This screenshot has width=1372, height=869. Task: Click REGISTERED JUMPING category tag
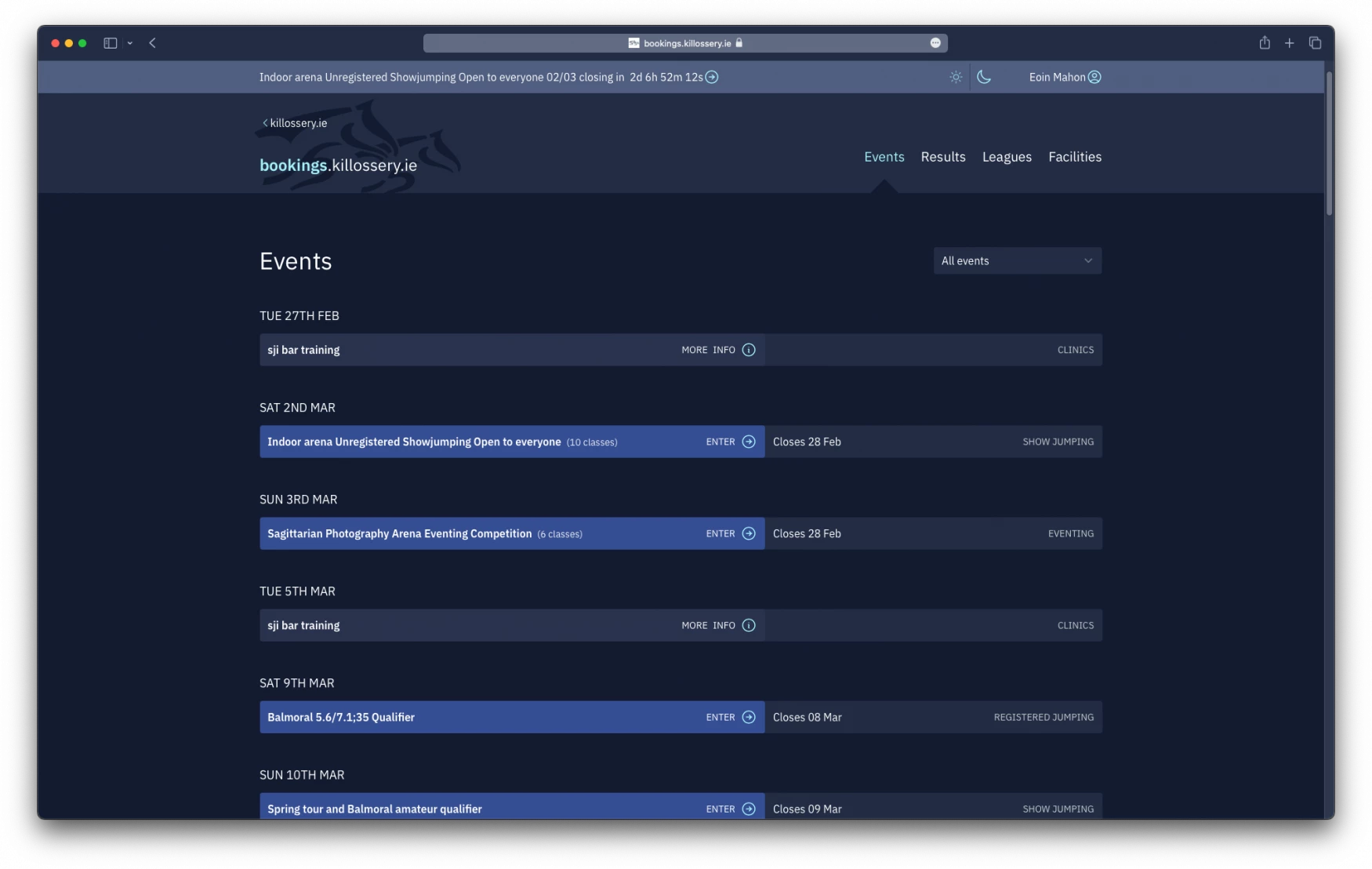pyautogui.click(x=1044, y=718)
